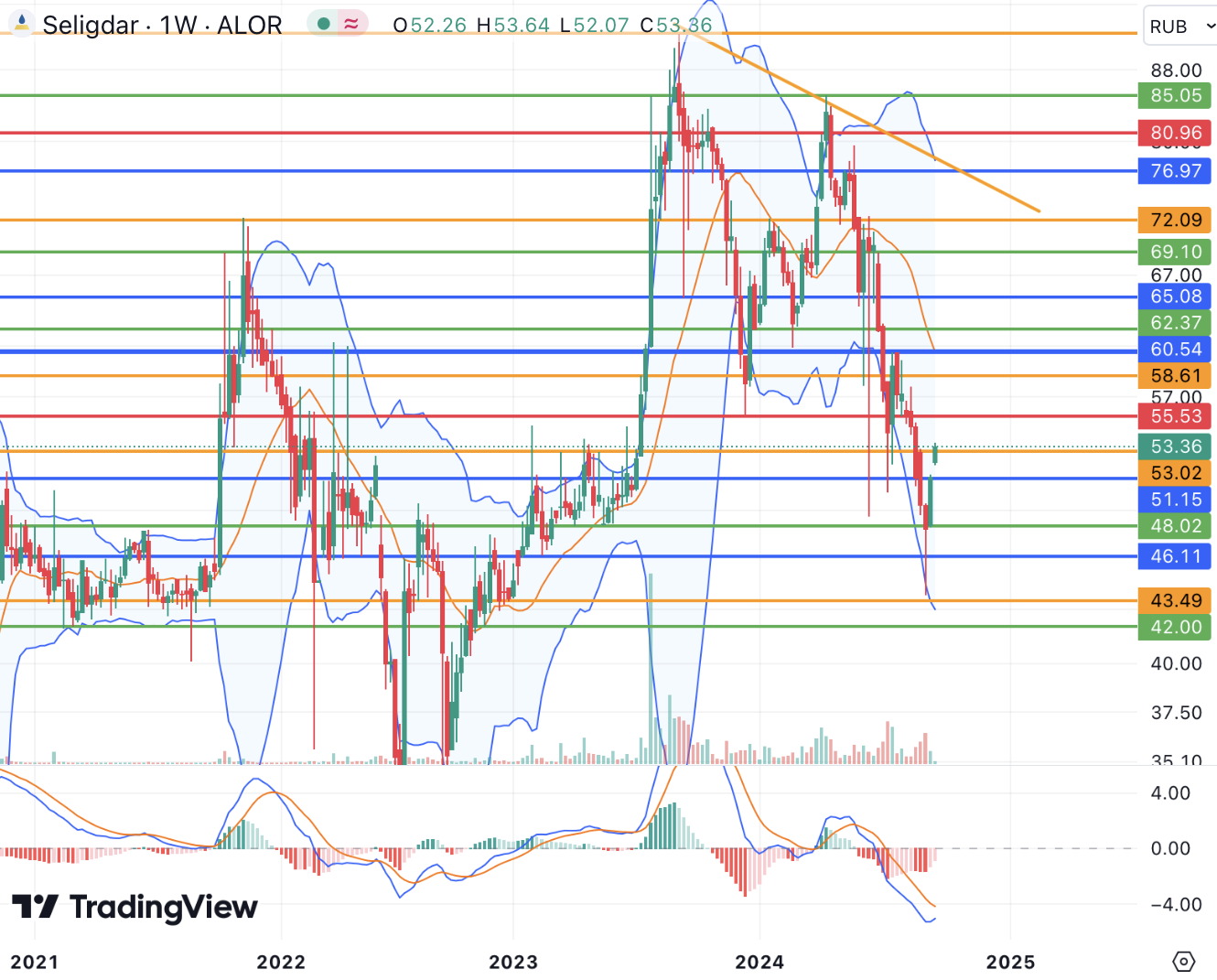Select the blue 60.54 price level label
Image resolution: width=1217 pixels, height=980 pixels.
[1175, 350]
